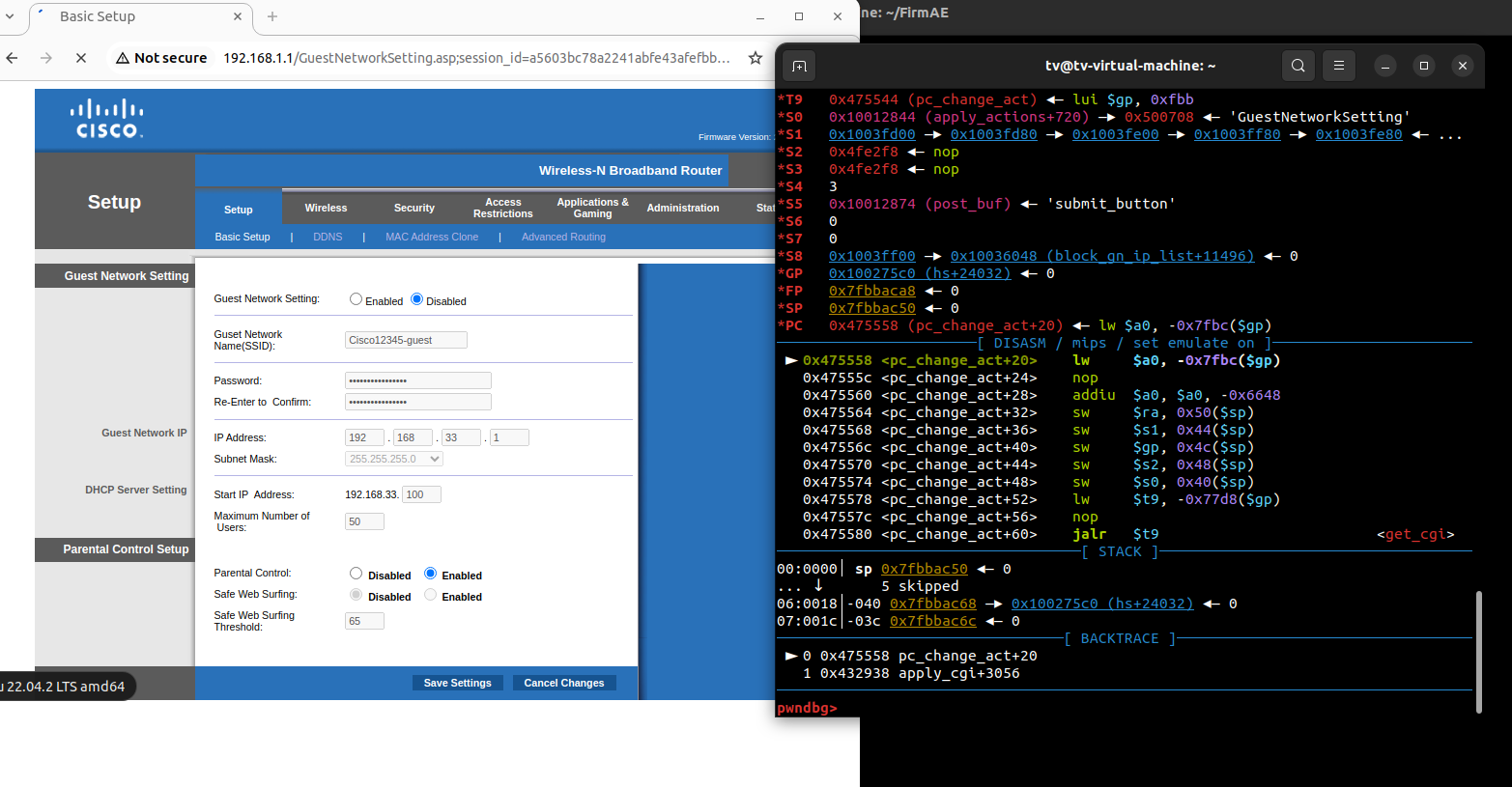Edit the Guest Network Name SSID field
This screenshot has height=787, width=1512.
coord(406,340)
